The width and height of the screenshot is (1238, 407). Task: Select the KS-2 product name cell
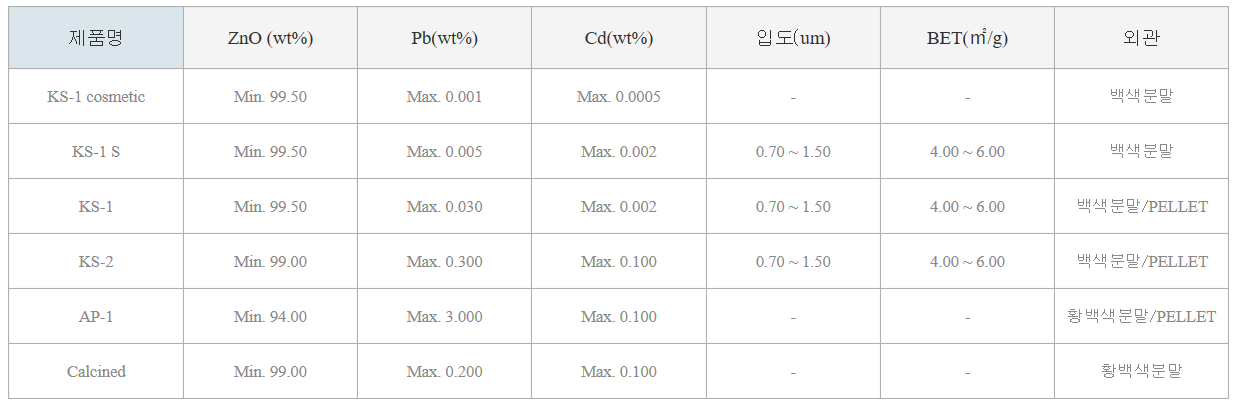96,262
